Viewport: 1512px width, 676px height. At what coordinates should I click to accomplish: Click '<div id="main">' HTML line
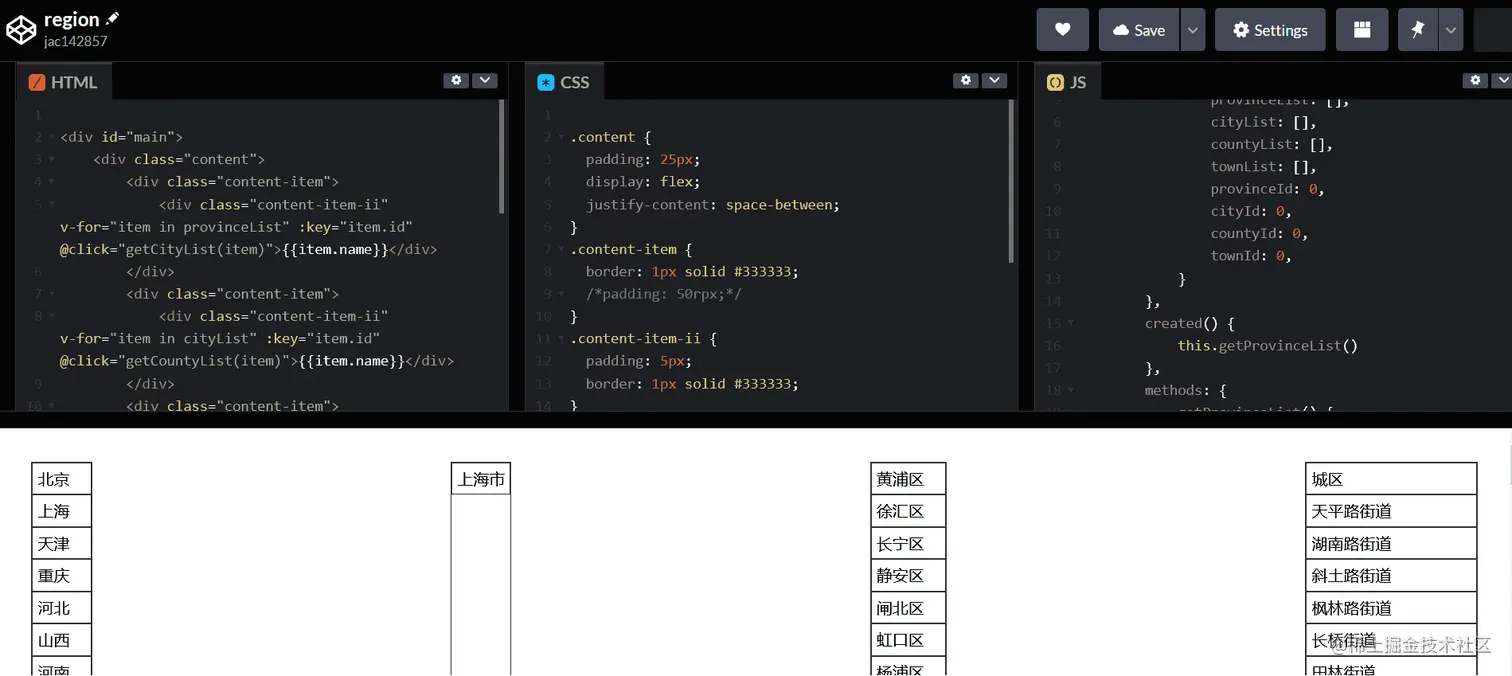pyautogui.click(x=121, y=137)
